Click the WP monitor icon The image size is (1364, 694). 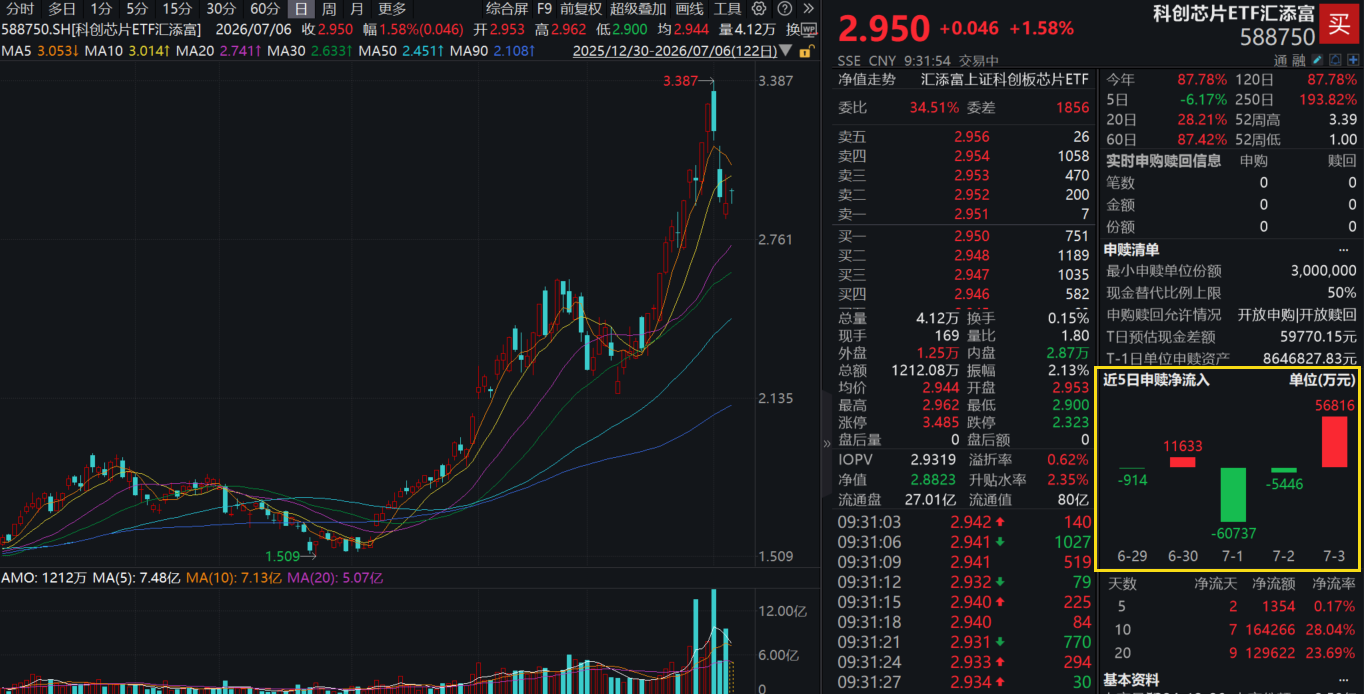(809, 30)
